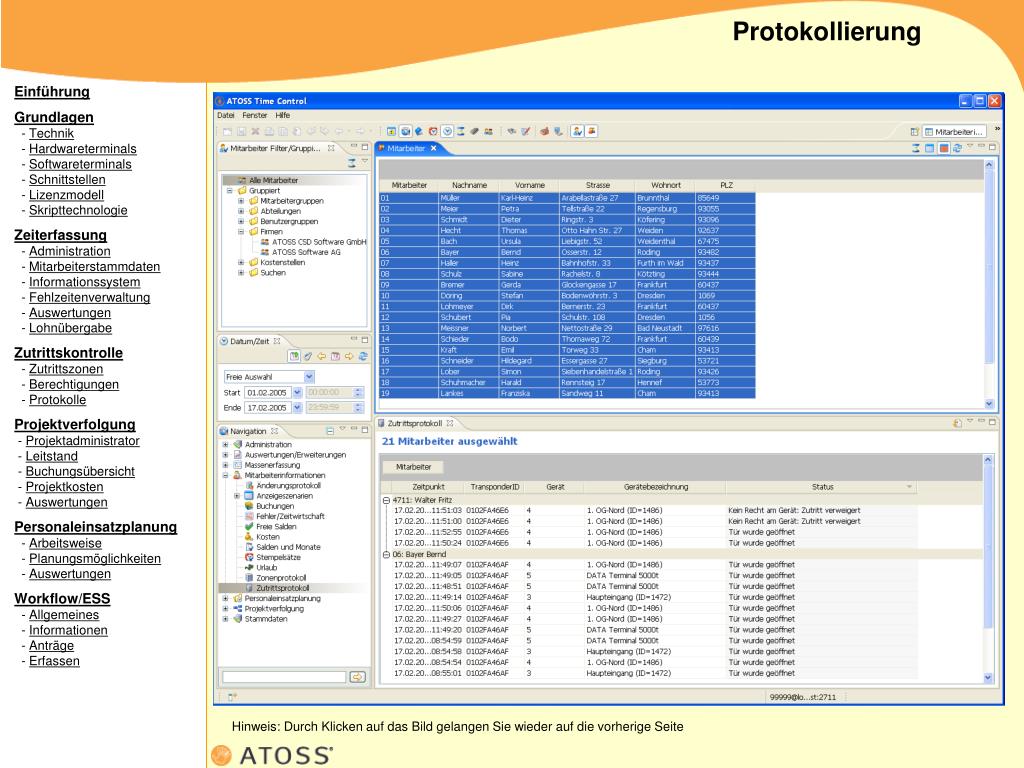Screen dimensions: 1024x768
Task: Open the Einführung sidebar link
Action: click(x=52, y=92)
